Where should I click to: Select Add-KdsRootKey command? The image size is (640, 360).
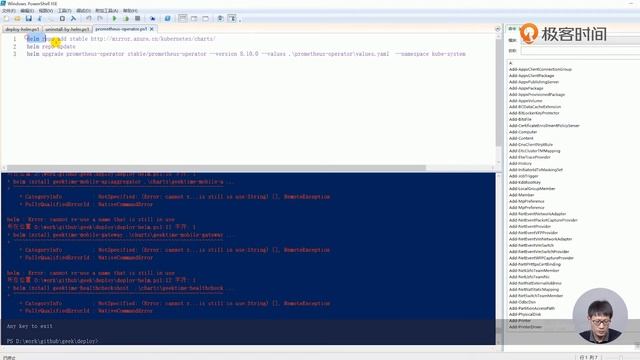tap(524, 182)
